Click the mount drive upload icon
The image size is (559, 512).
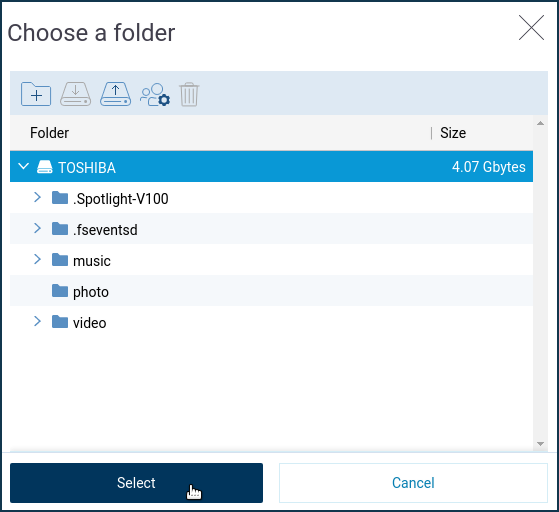(x=115, y=94)
